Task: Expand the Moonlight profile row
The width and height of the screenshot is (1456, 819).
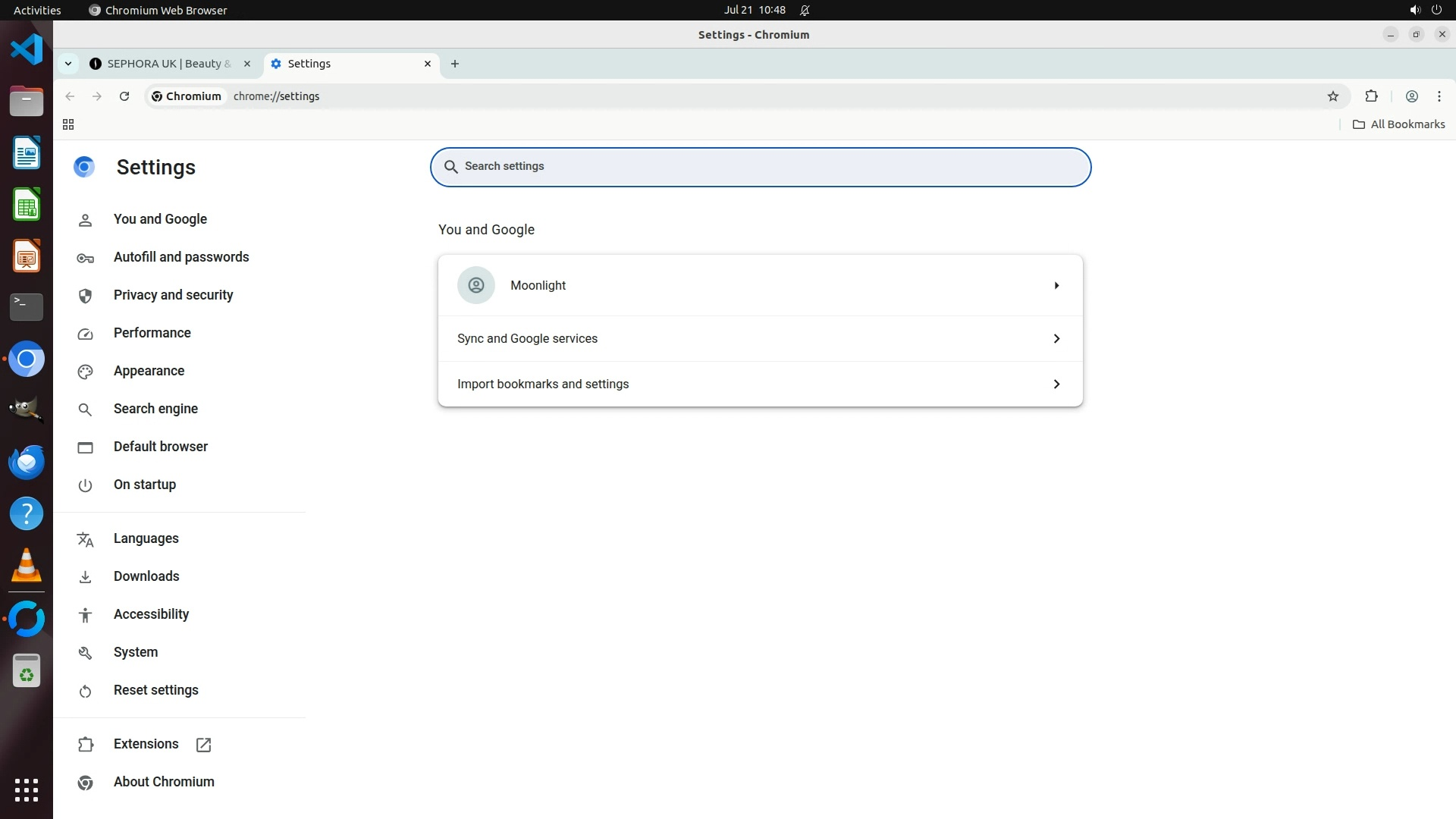Action: [x=760, y=285]
